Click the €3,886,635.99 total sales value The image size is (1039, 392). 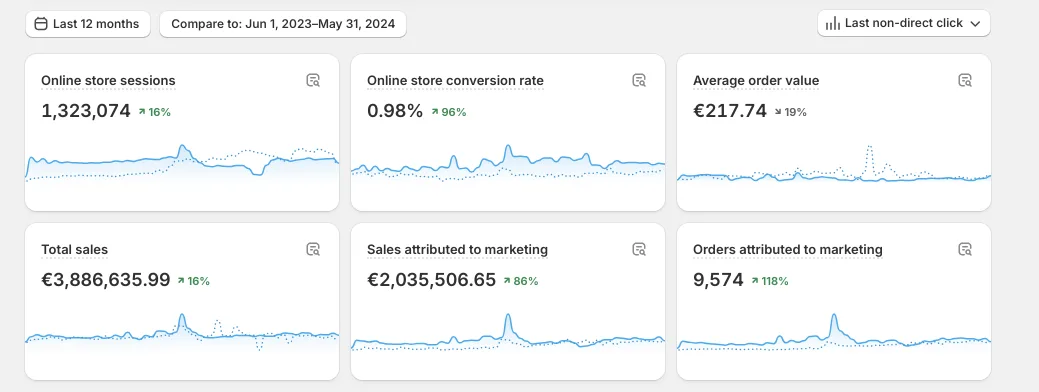(x=105, y=280)
